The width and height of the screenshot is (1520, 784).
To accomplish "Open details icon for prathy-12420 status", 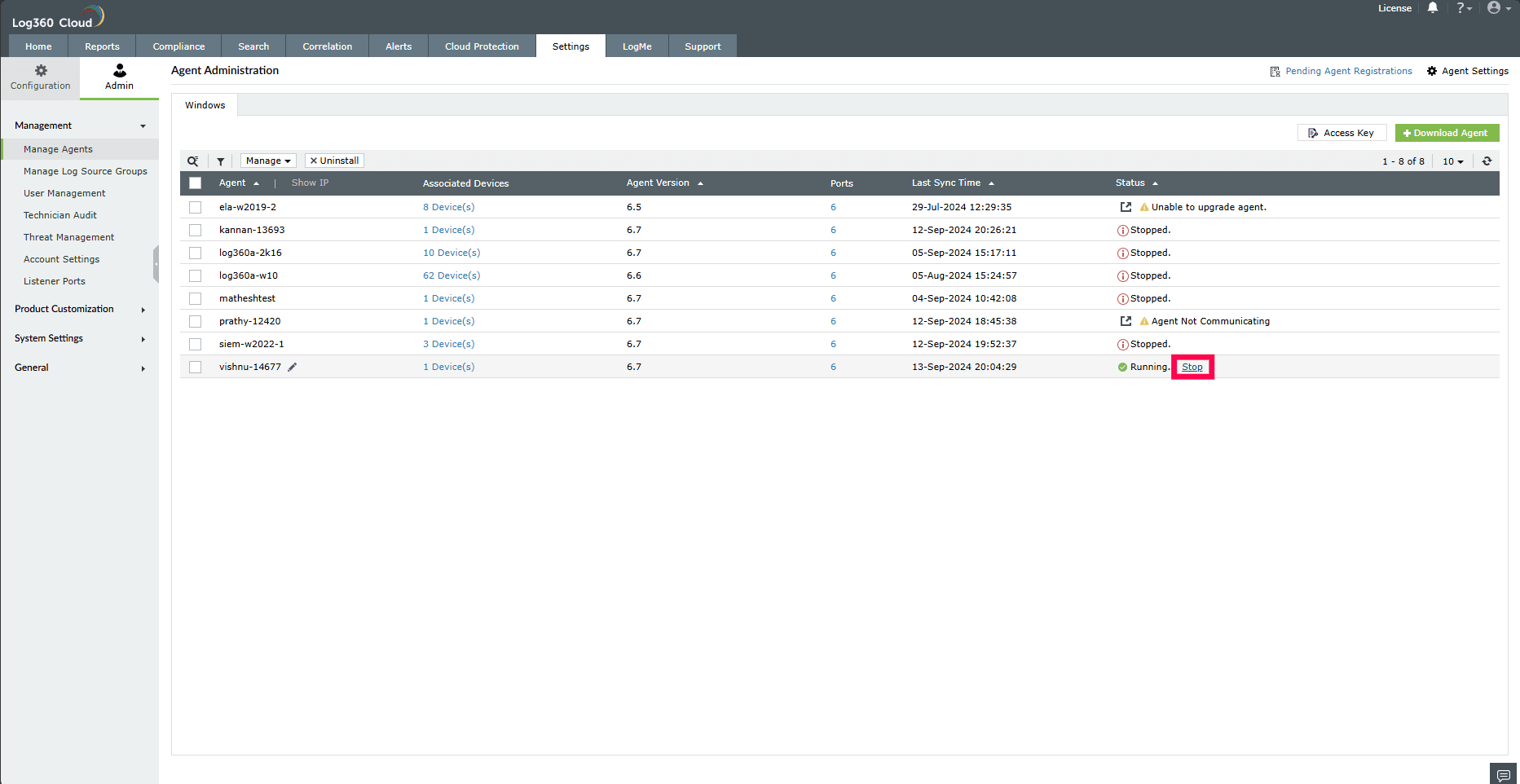I will tap(1126, 321).
